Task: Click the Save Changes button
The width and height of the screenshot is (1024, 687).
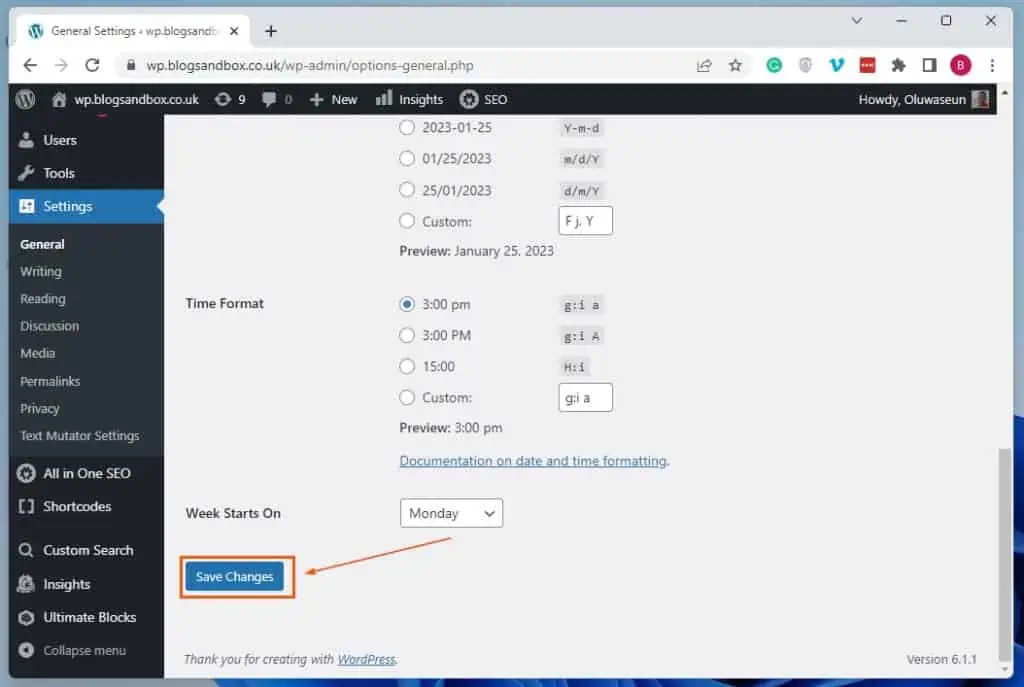Action: point(235,577)
